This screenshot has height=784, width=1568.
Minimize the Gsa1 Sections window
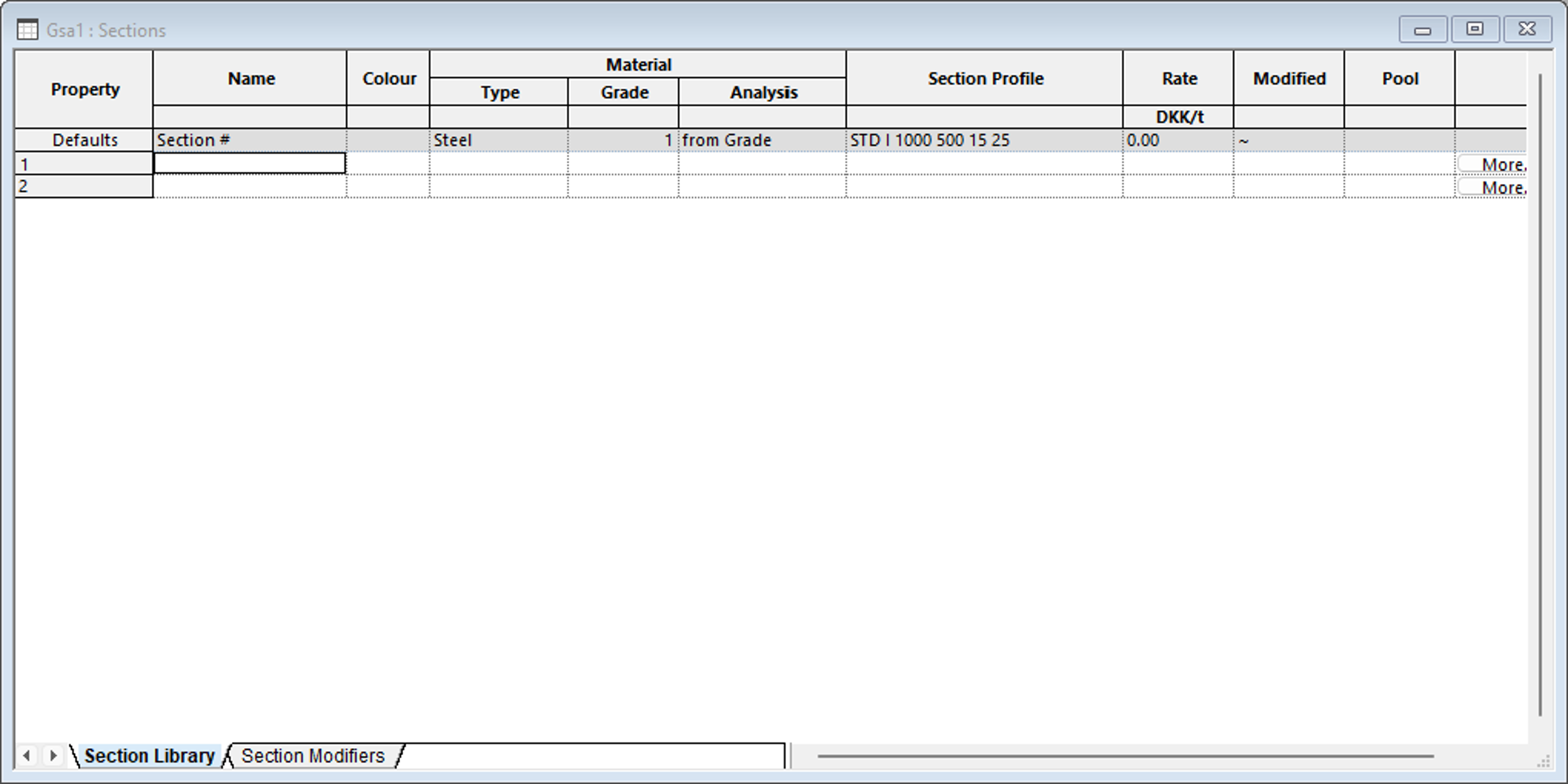click(x=1423, y=29)
